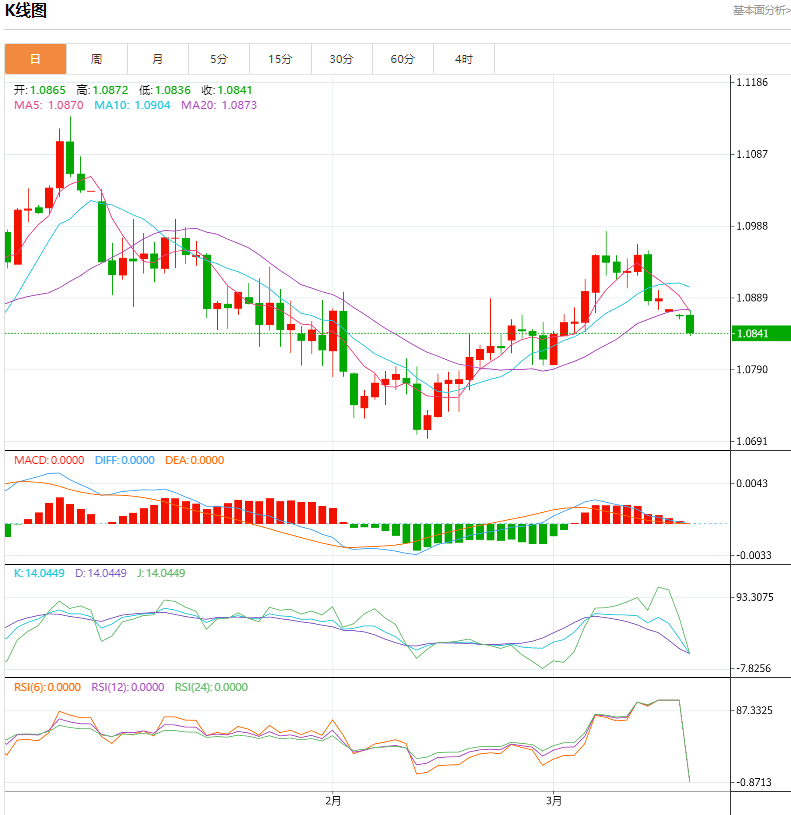This screenshot has width=791, height=815.
Task: Open the 月 monthly chart tab
Action: 158,59
